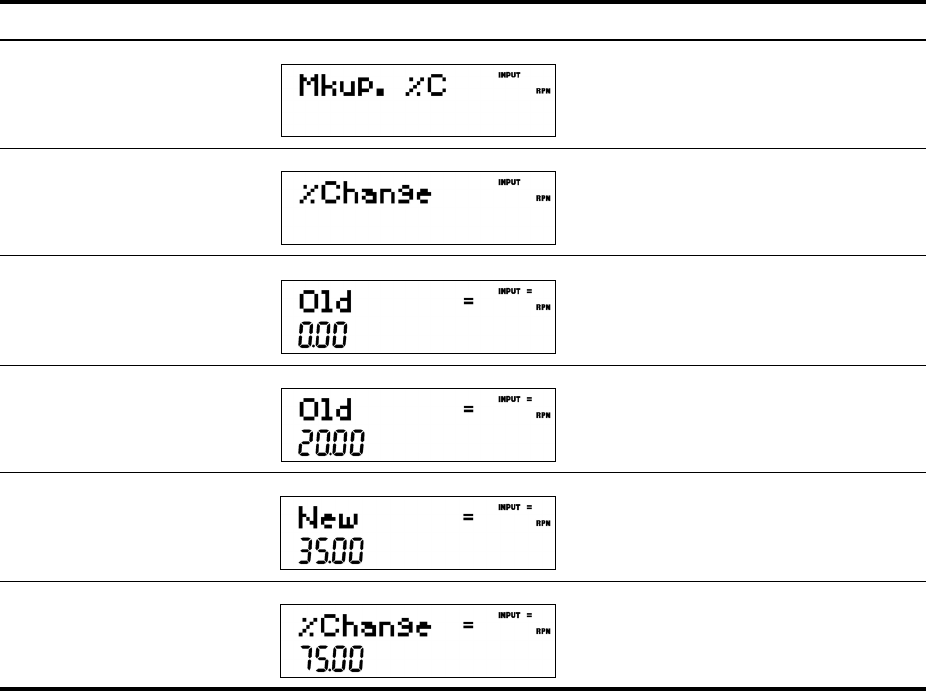This screenshot has width=926, height=691.
Task: Click the equals sign beside %Change above 75.00
Action: coord(468,626)
